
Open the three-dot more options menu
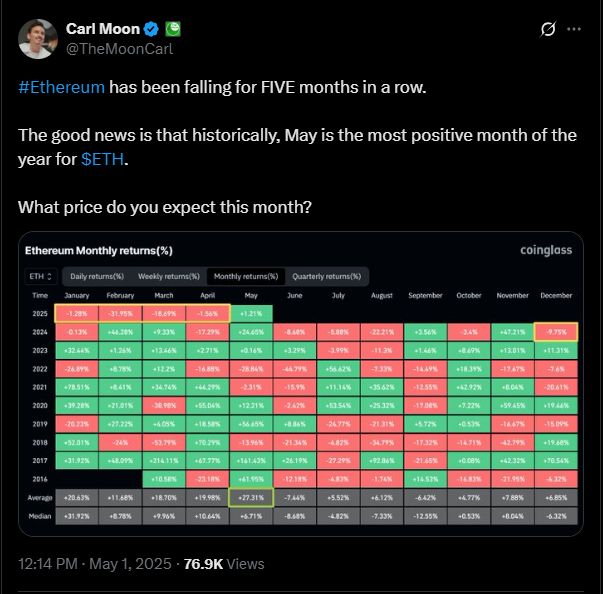click(573, 29)
